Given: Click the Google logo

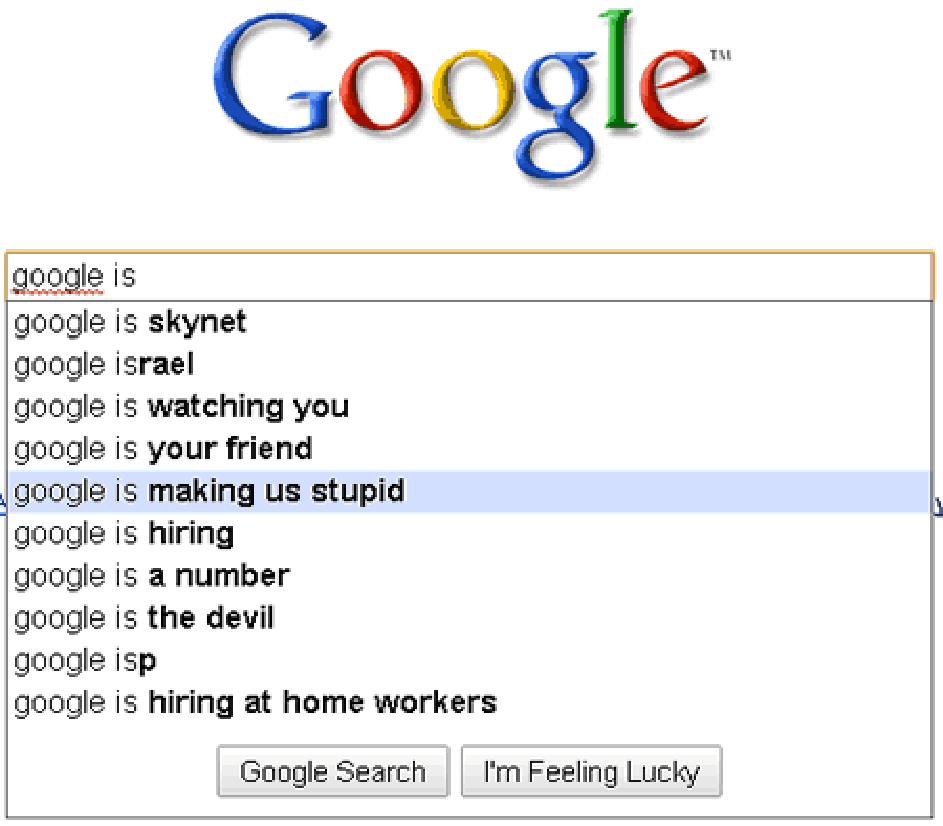Looking at the screenshot, I should coord(472,96).
